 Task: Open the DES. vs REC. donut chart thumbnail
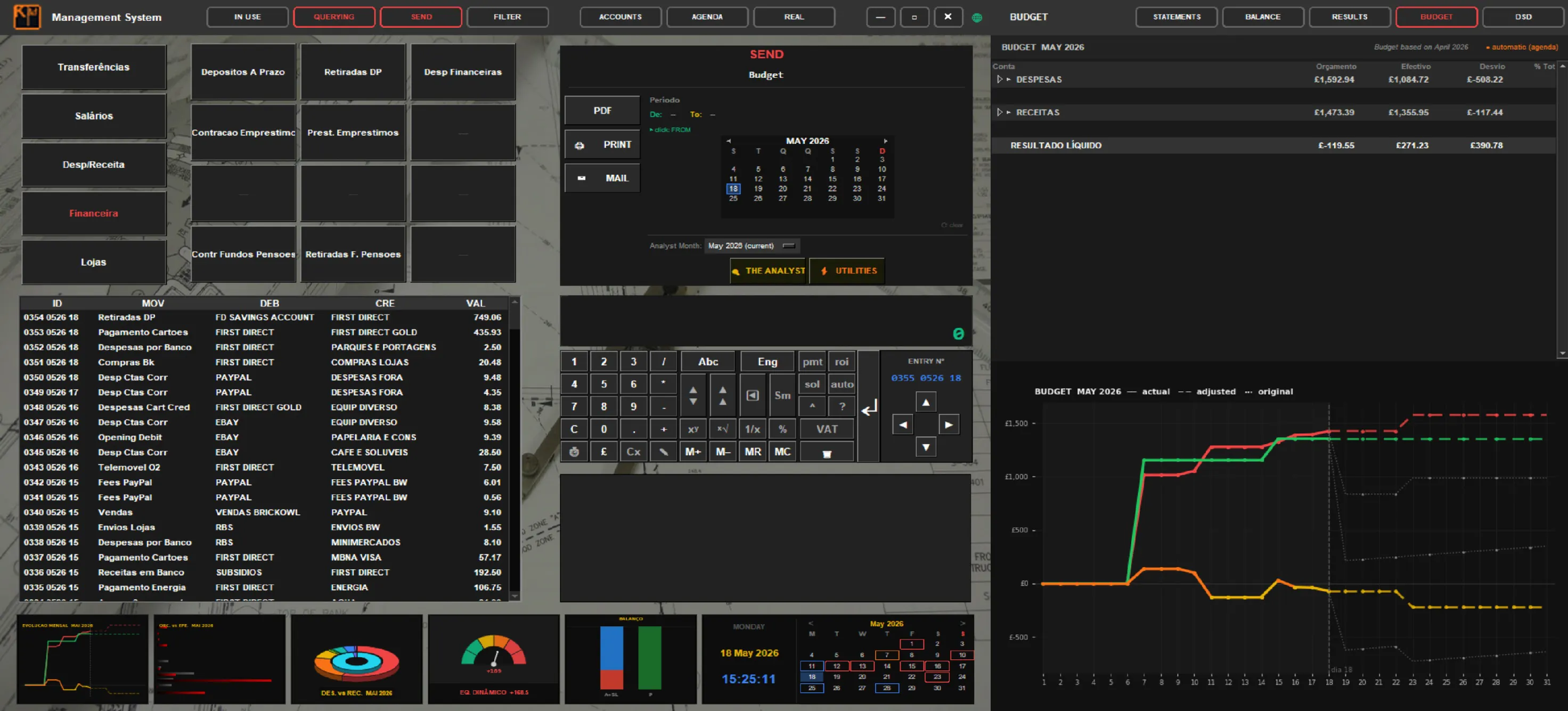pos(357,659)
